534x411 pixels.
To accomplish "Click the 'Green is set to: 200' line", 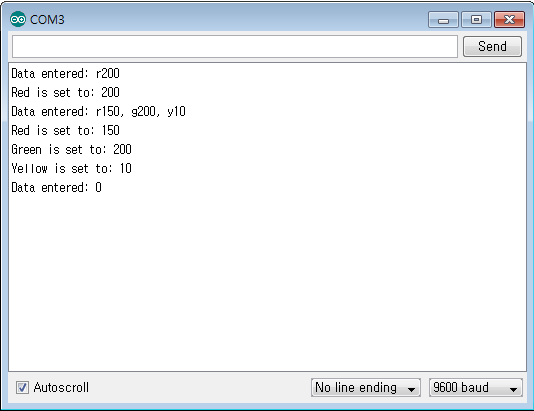I will 72,149.
